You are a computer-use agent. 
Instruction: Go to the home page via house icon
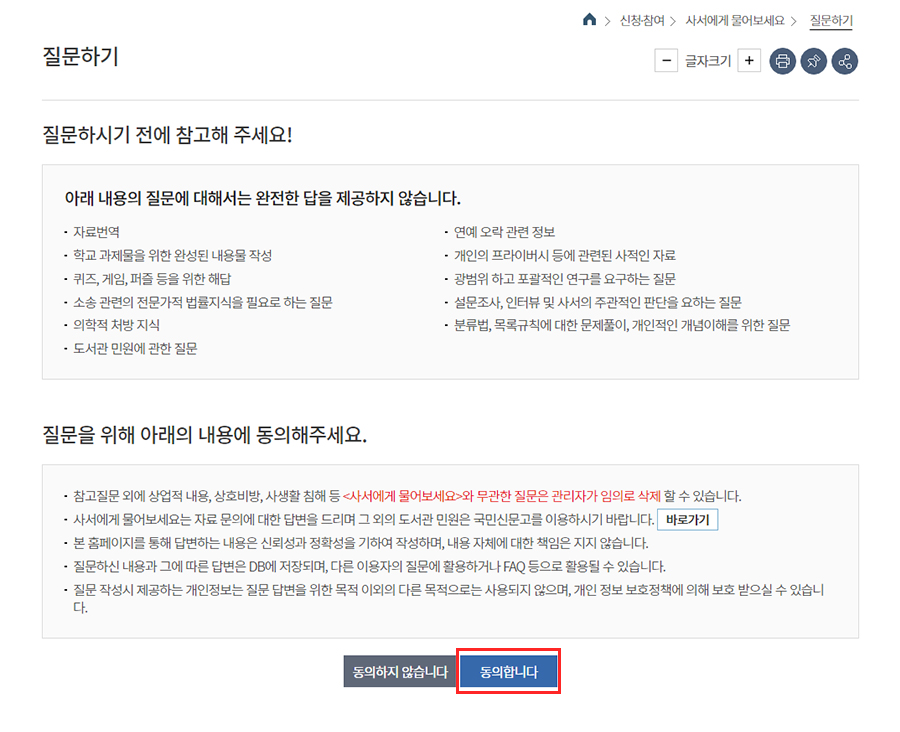pos(589,20)
